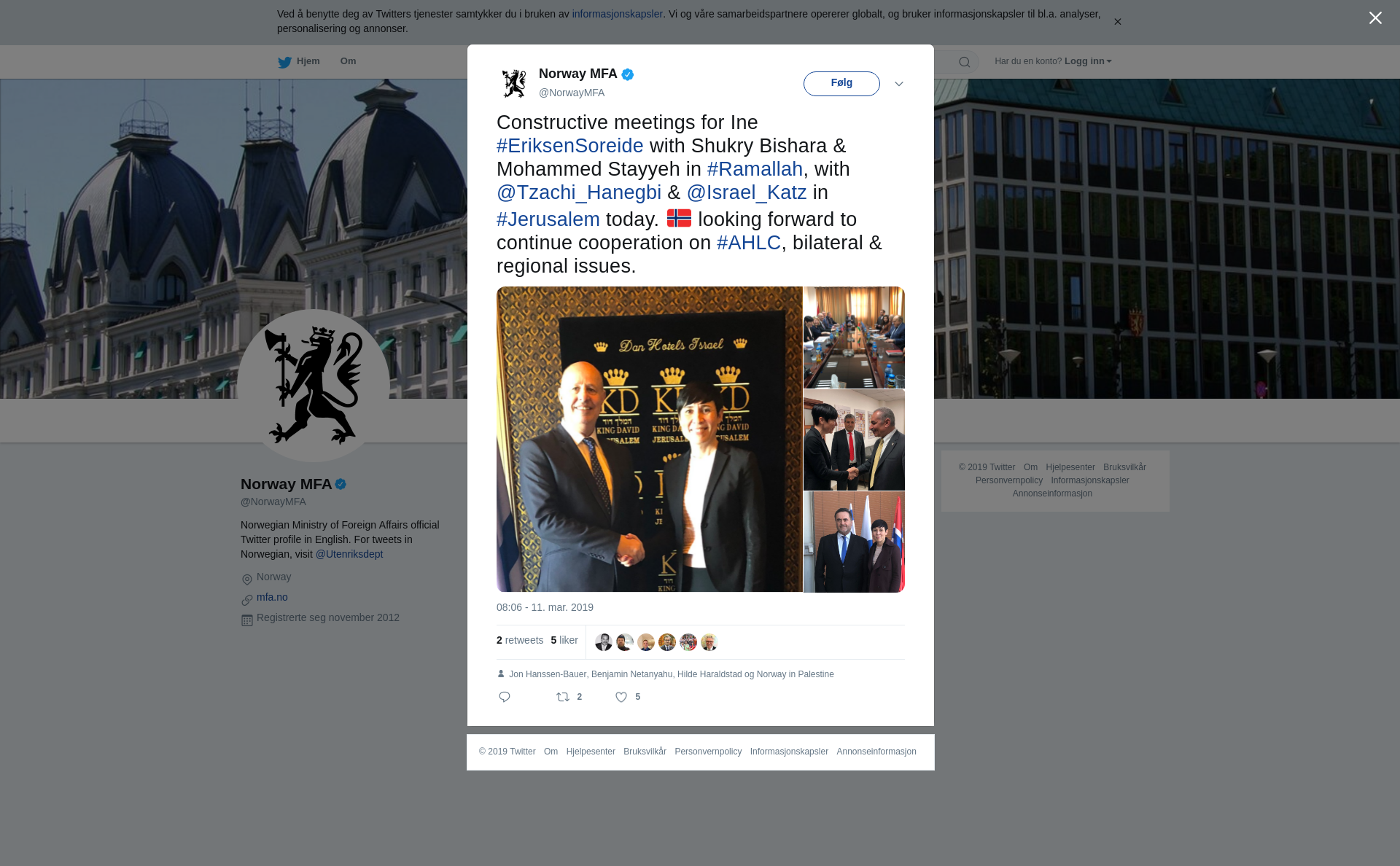Like the tweet with the heart icon
1400x866 pixels.
[x=621, y=697]
